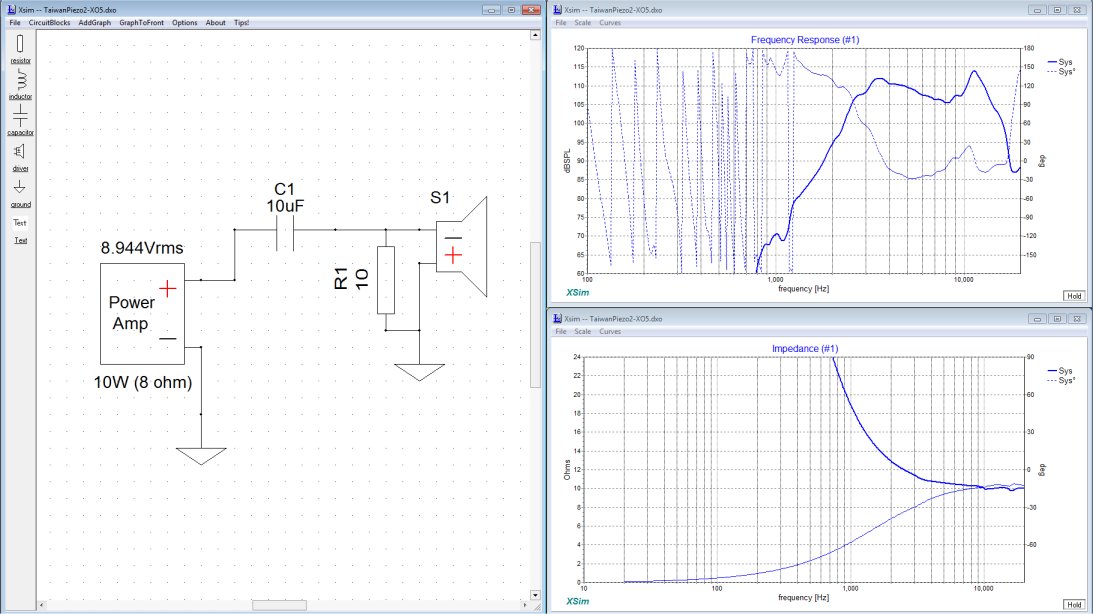Open Curves menu in Impedance window
Image resolution: width=1093 pixels, height=614 pixels.
click(610, 332)
